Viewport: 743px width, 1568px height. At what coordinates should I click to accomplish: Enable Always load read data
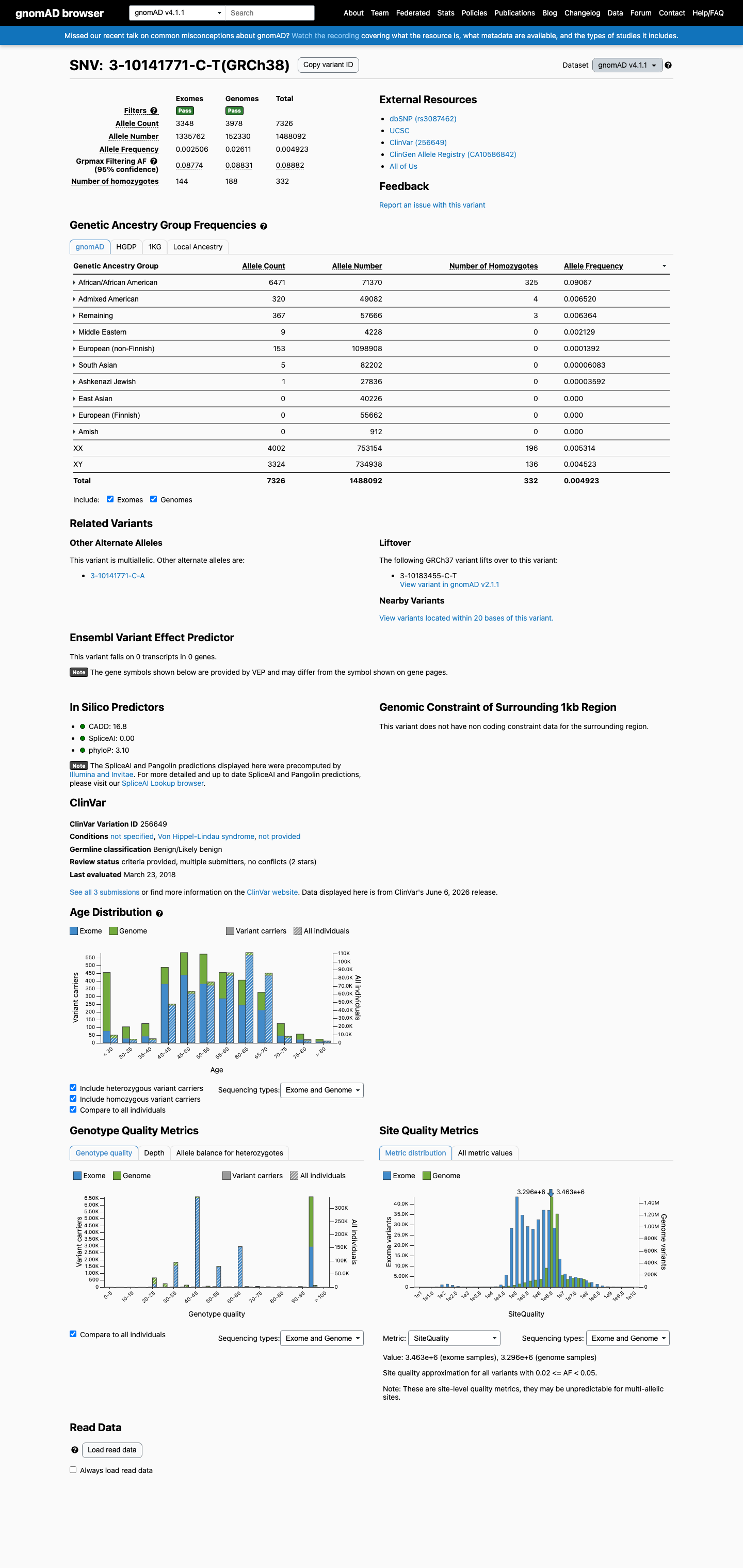tap(73, 1469)
